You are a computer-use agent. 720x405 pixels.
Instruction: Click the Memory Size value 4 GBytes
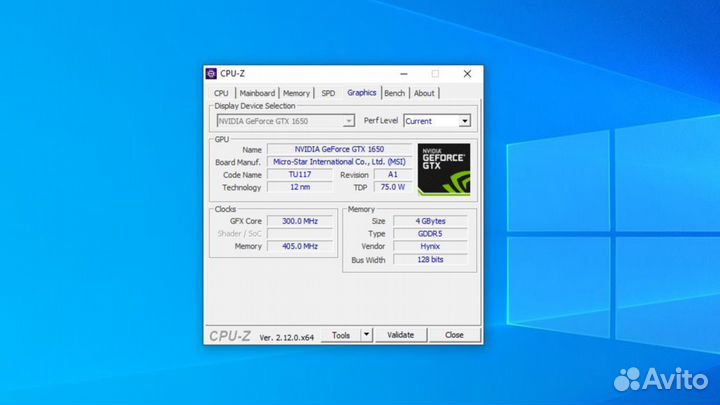click(x=430, y=221)
